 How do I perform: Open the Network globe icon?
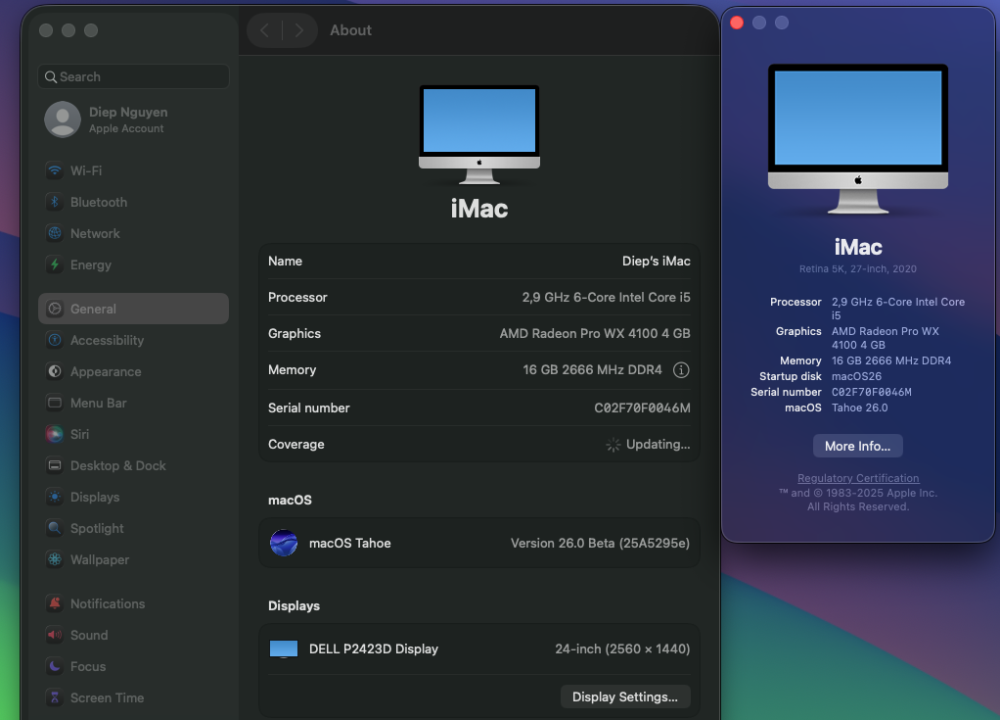[55, 233]
